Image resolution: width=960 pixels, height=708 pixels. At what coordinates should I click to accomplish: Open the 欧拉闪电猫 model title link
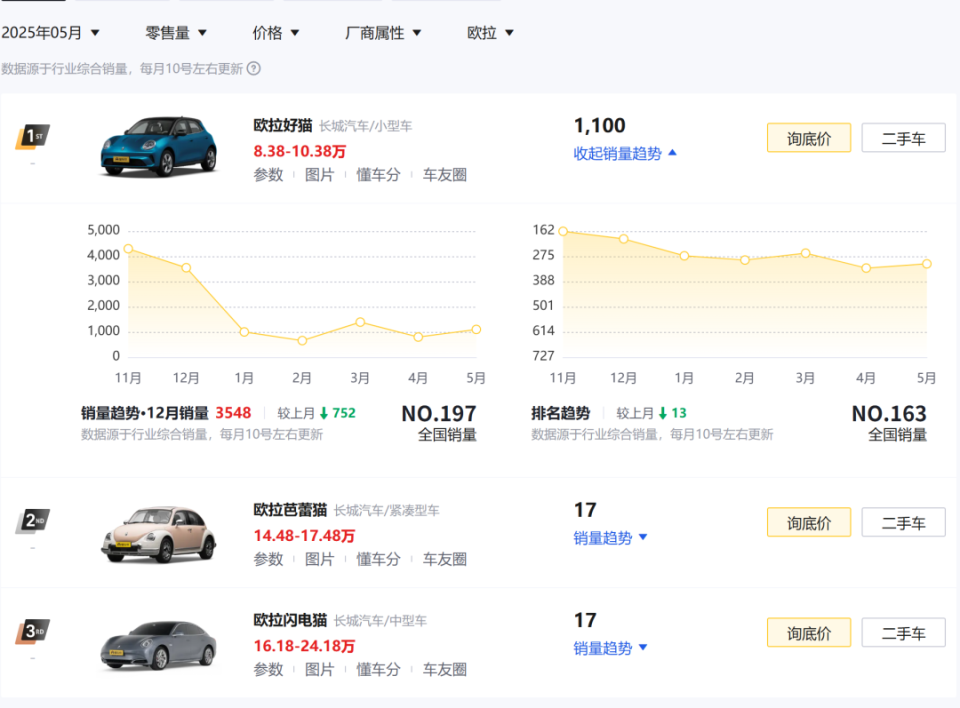pyautogui.click(x=290, y=620)
